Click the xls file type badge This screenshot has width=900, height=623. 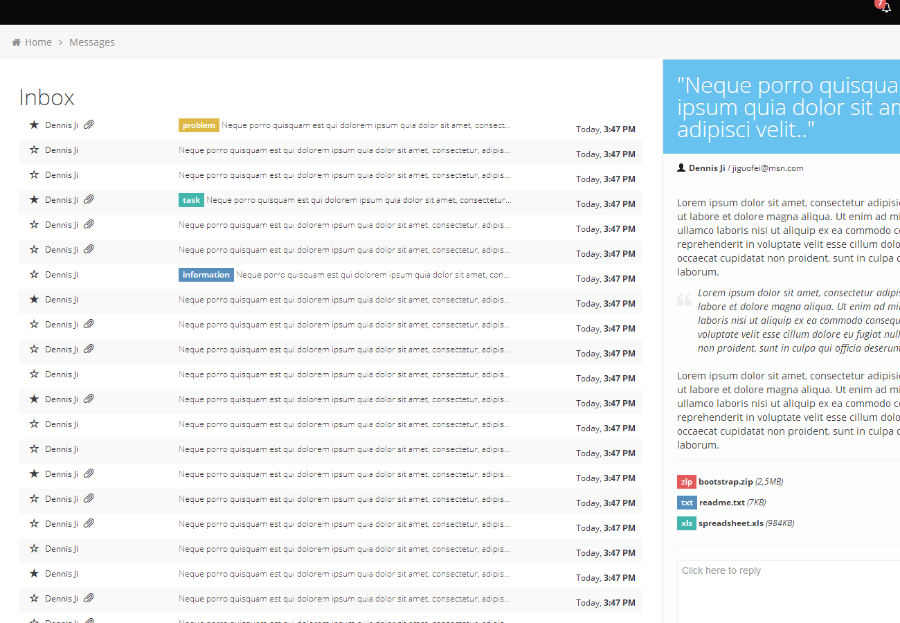click(686, 523)
